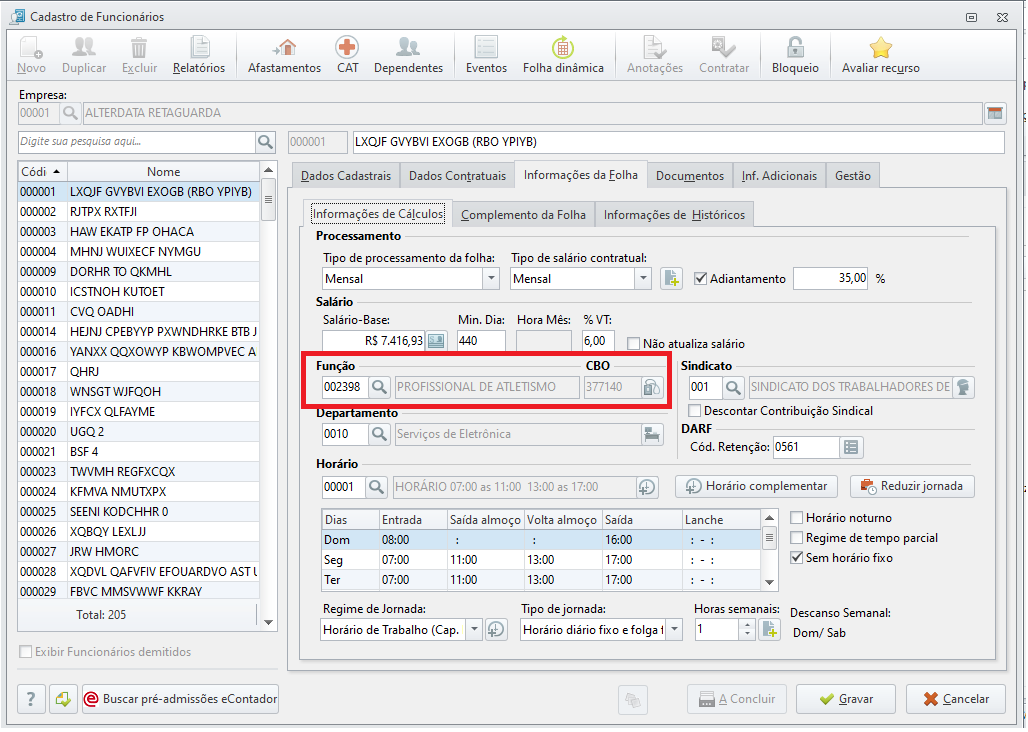Viewport: 1028px width, 732px height.
Task: Expand Tipo de processamento da folha dropdown
Action: pyautogui.click(x=491, y=279)
